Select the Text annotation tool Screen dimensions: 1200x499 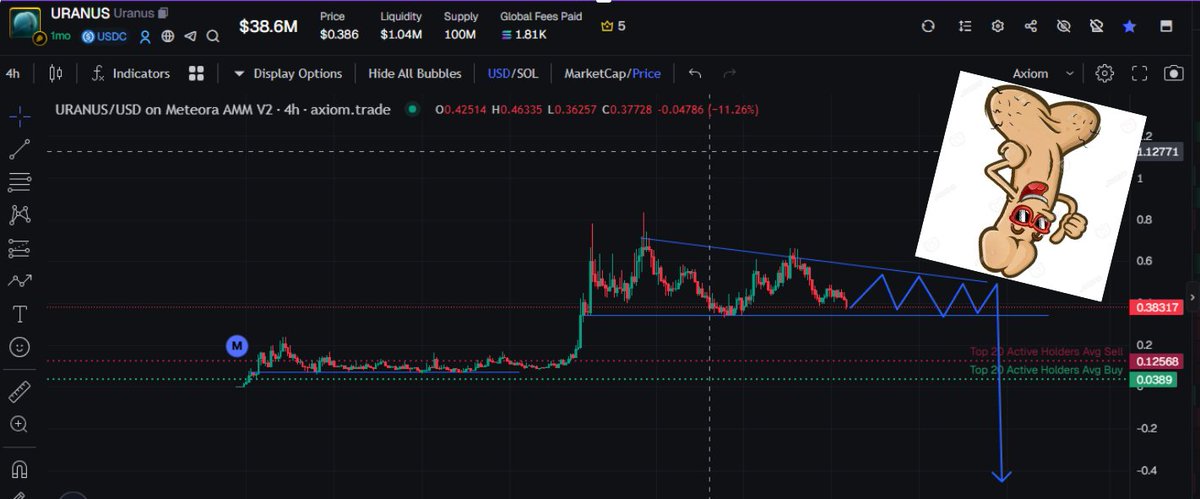[19, 314]
